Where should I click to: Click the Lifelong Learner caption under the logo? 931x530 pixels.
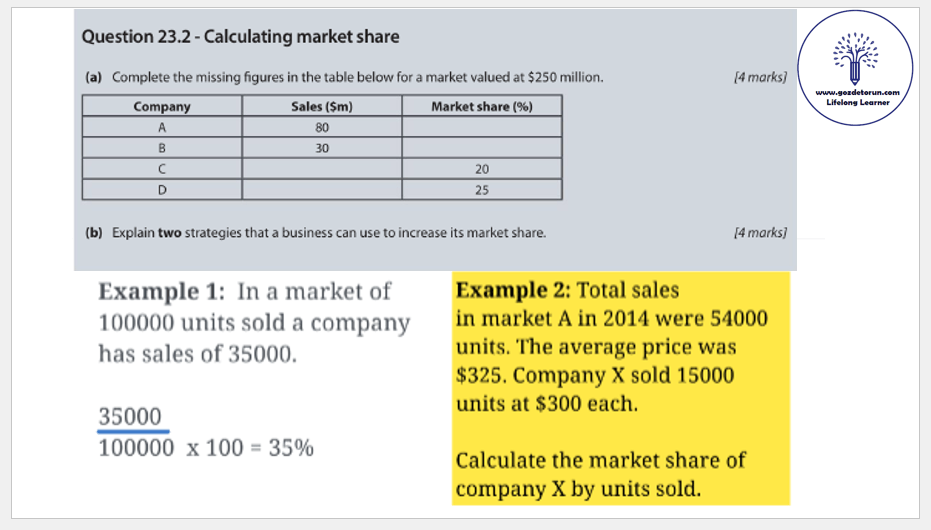(858, 102)
